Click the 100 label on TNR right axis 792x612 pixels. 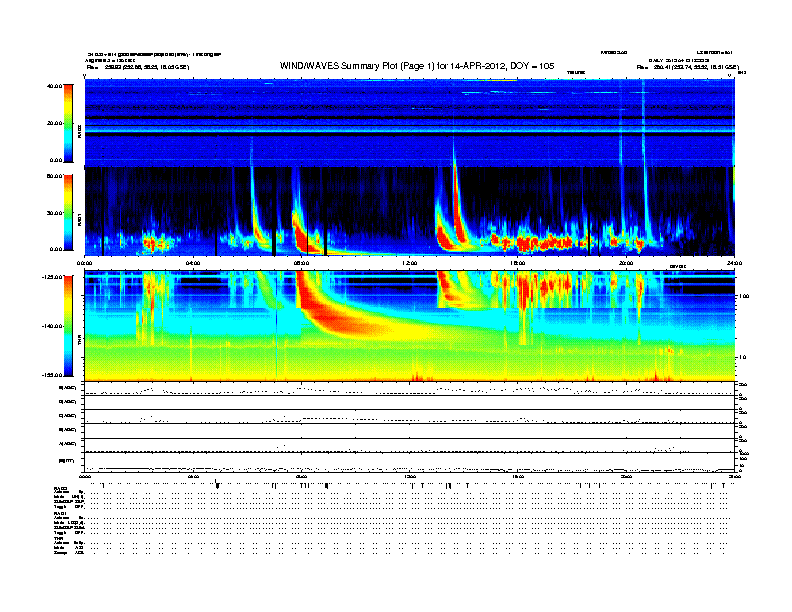point(744,296)
